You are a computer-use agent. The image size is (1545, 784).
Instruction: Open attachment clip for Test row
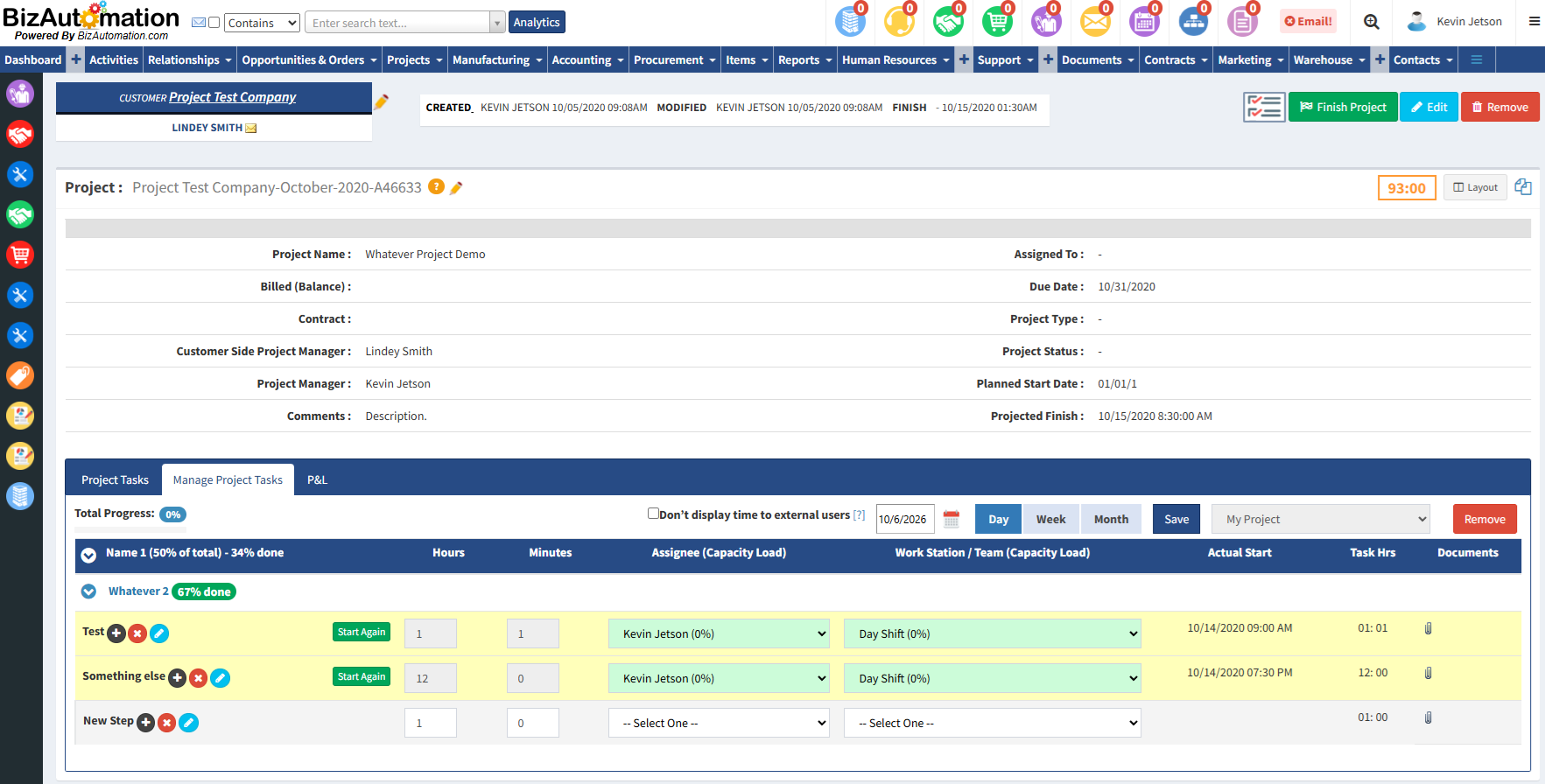pos(1428,628)
